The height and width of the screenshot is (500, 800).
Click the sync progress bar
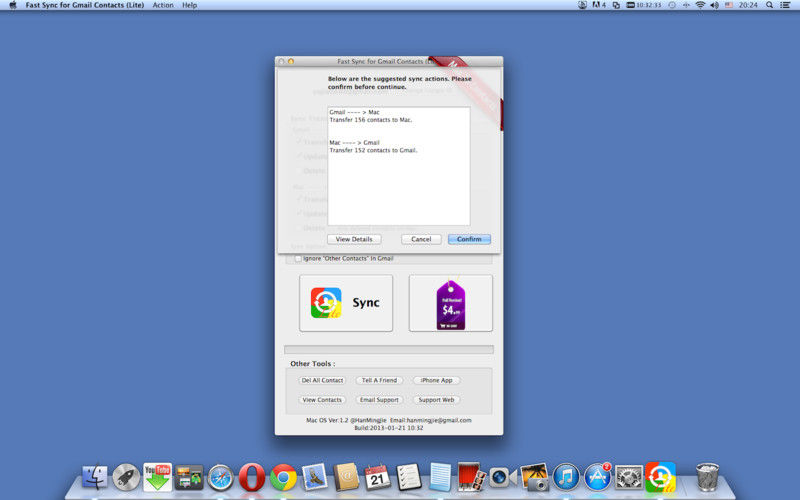coord(389,349)
